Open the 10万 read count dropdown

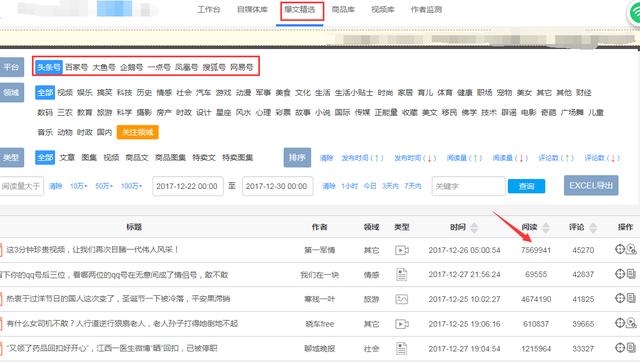click(78, 186)
